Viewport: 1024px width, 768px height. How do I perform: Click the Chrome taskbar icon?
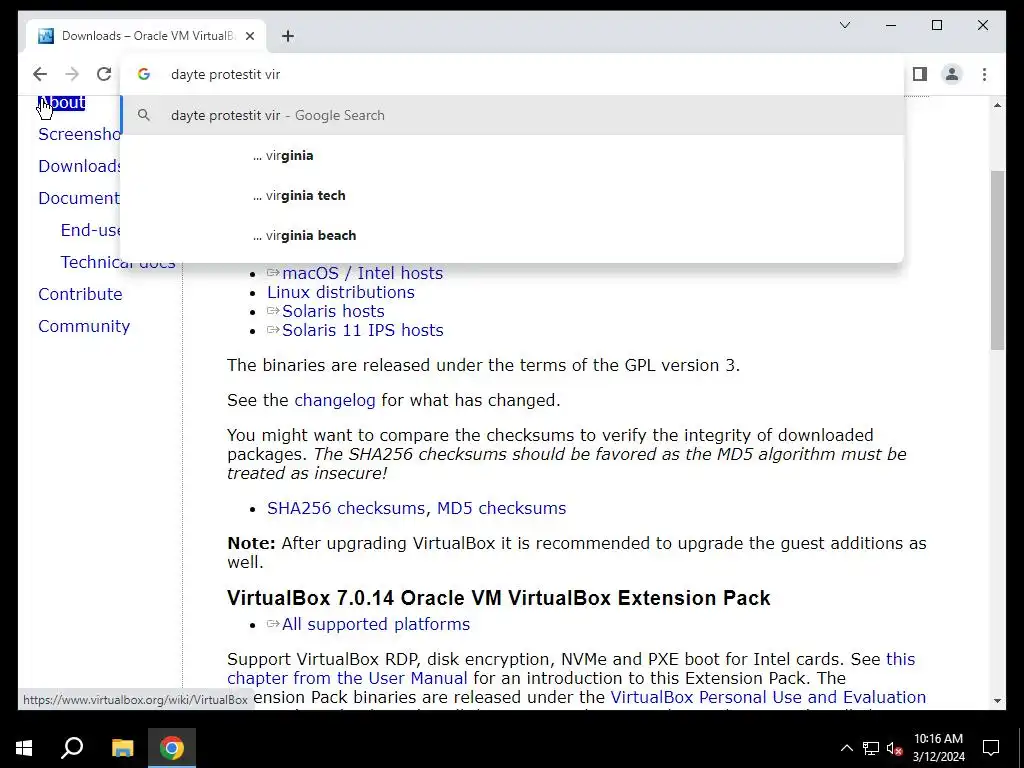click(172, 748)
